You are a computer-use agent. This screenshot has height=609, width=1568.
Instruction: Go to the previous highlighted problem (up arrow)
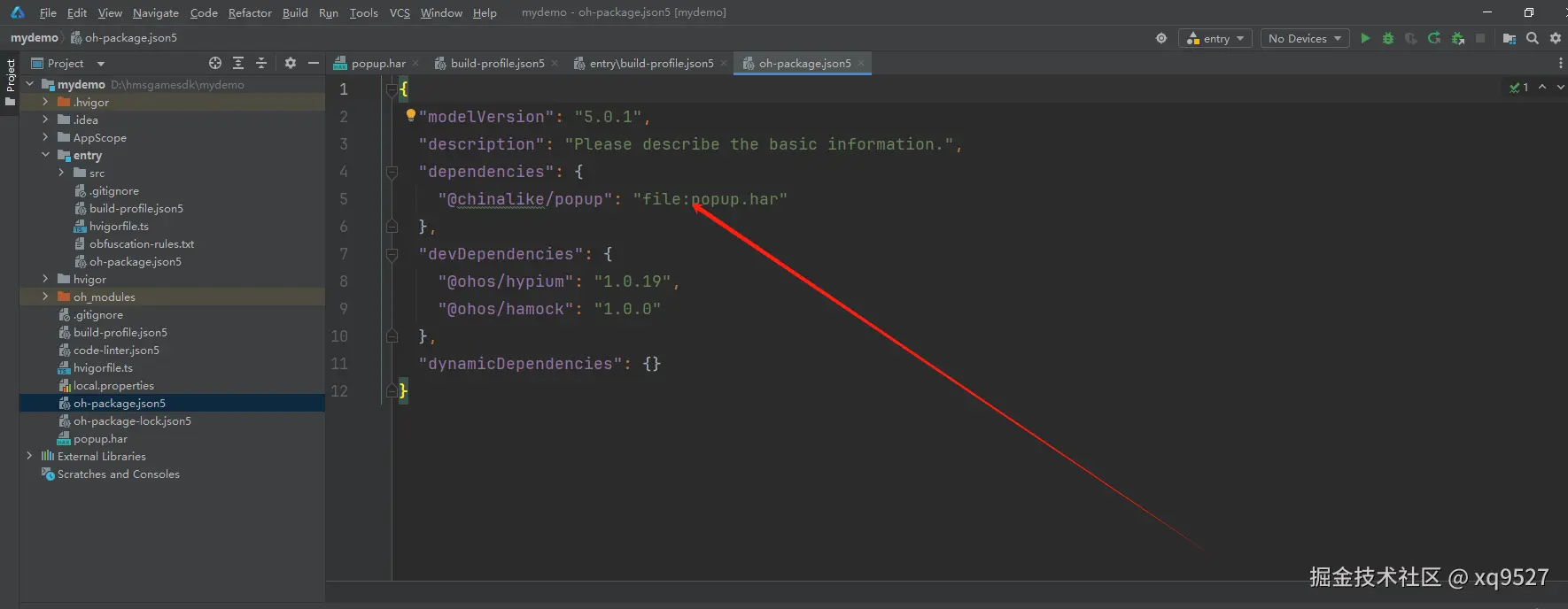click(1542, 87)
